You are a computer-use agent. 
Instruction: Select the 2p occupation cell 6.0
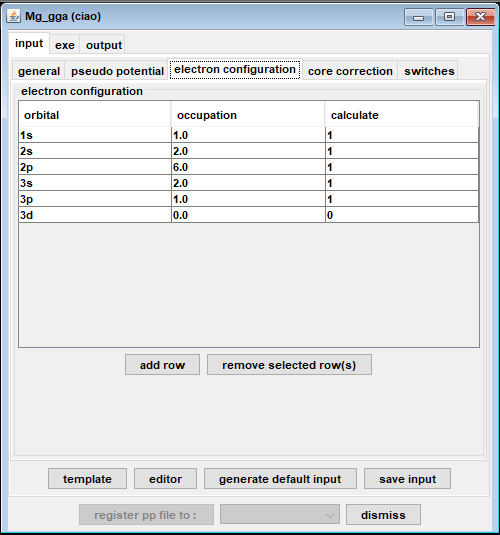point(248,167)
